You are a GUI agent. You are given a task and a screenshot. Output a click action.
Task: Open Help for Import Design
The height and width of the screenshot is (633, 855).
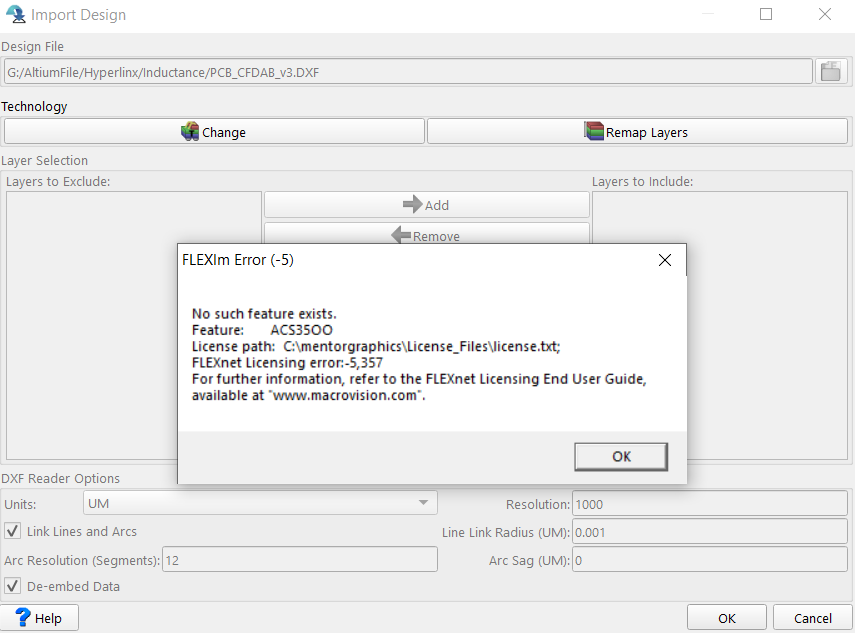40,618
